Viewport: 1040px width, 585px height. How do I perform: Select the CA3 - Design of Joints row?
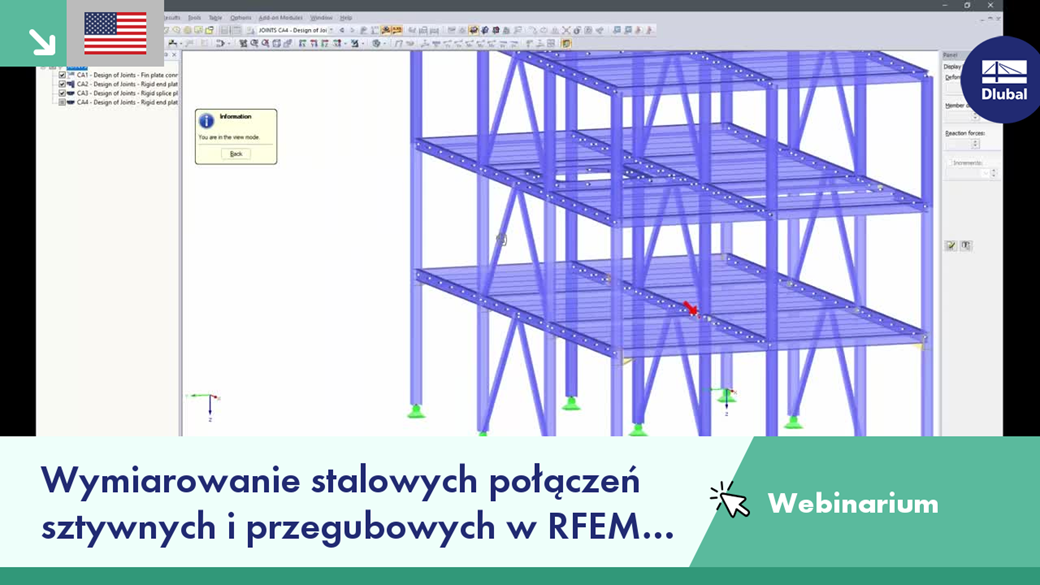[127, 94]
